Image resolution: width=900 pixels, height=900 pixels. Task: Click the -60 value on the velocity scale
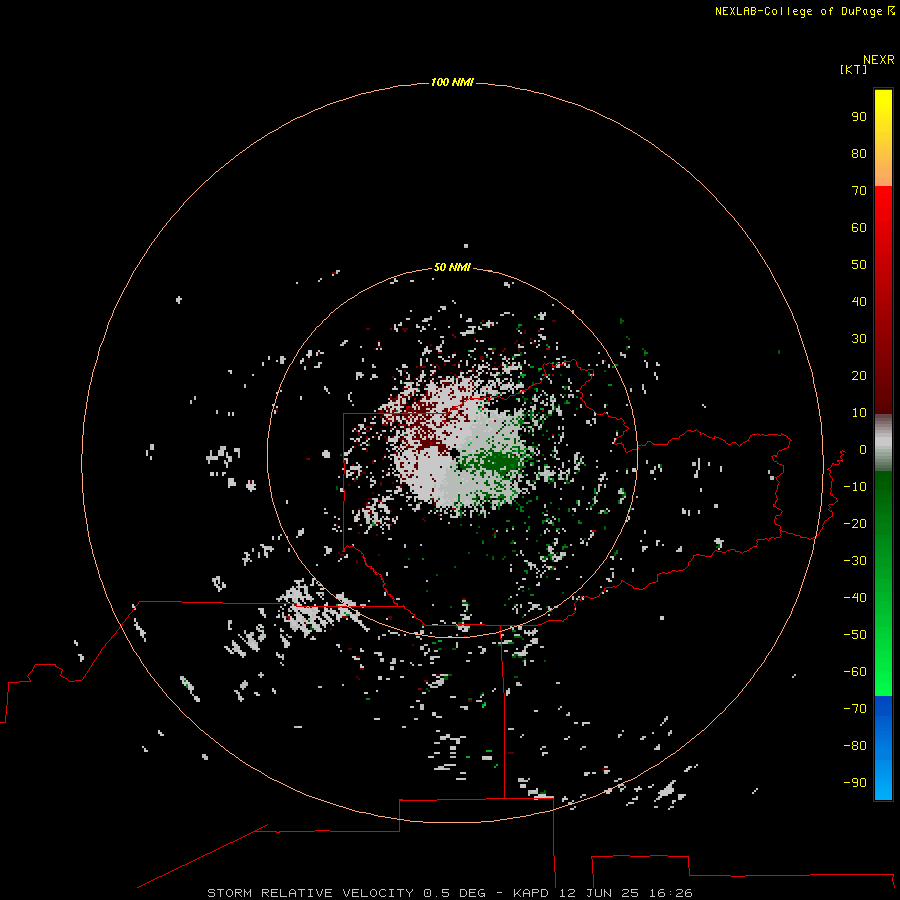tap(855, 672)
